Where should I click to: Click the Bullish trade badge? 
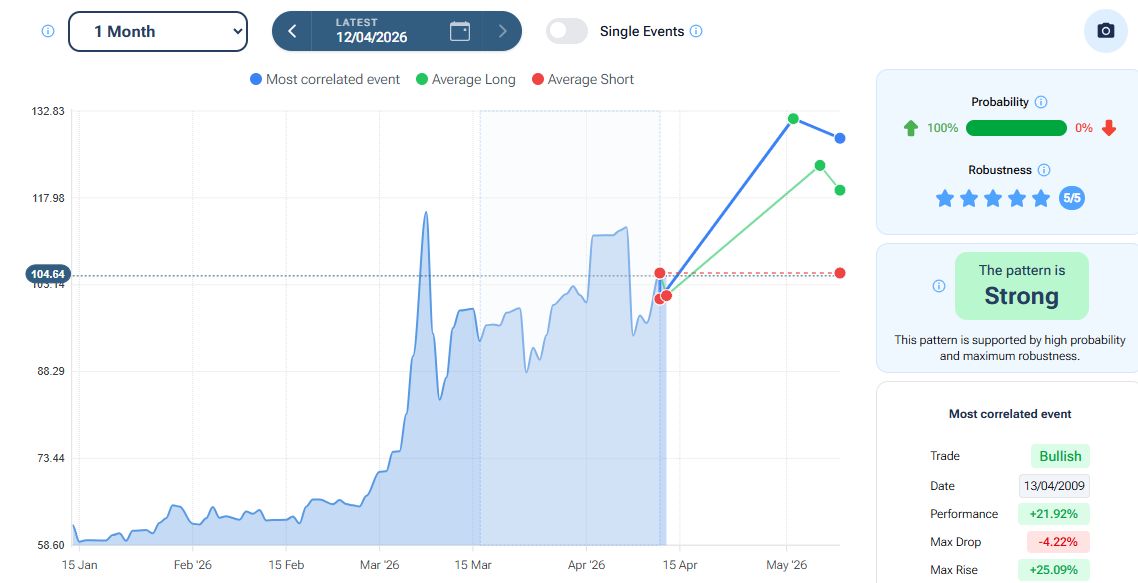pos(1060,456)
